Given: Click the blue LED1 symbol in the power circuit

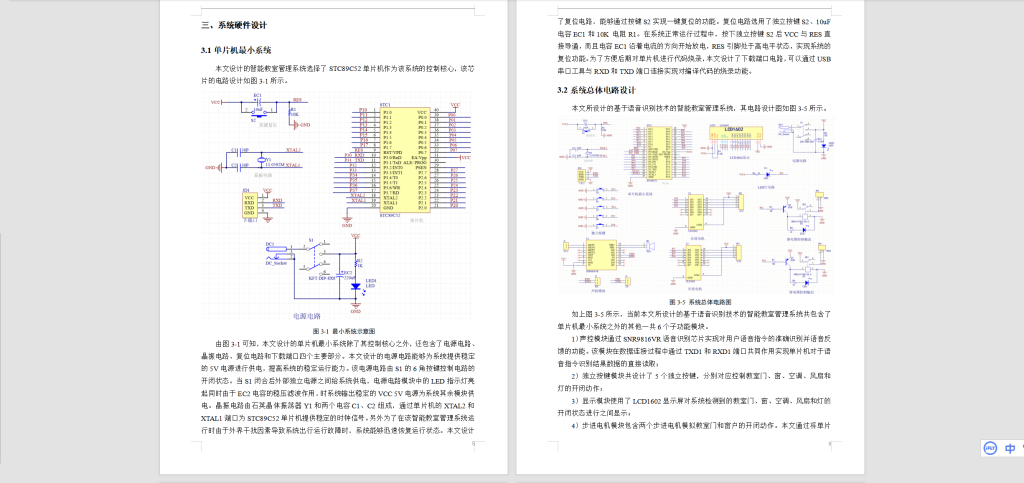Looking at the screenshot, I should coord(355,286).
